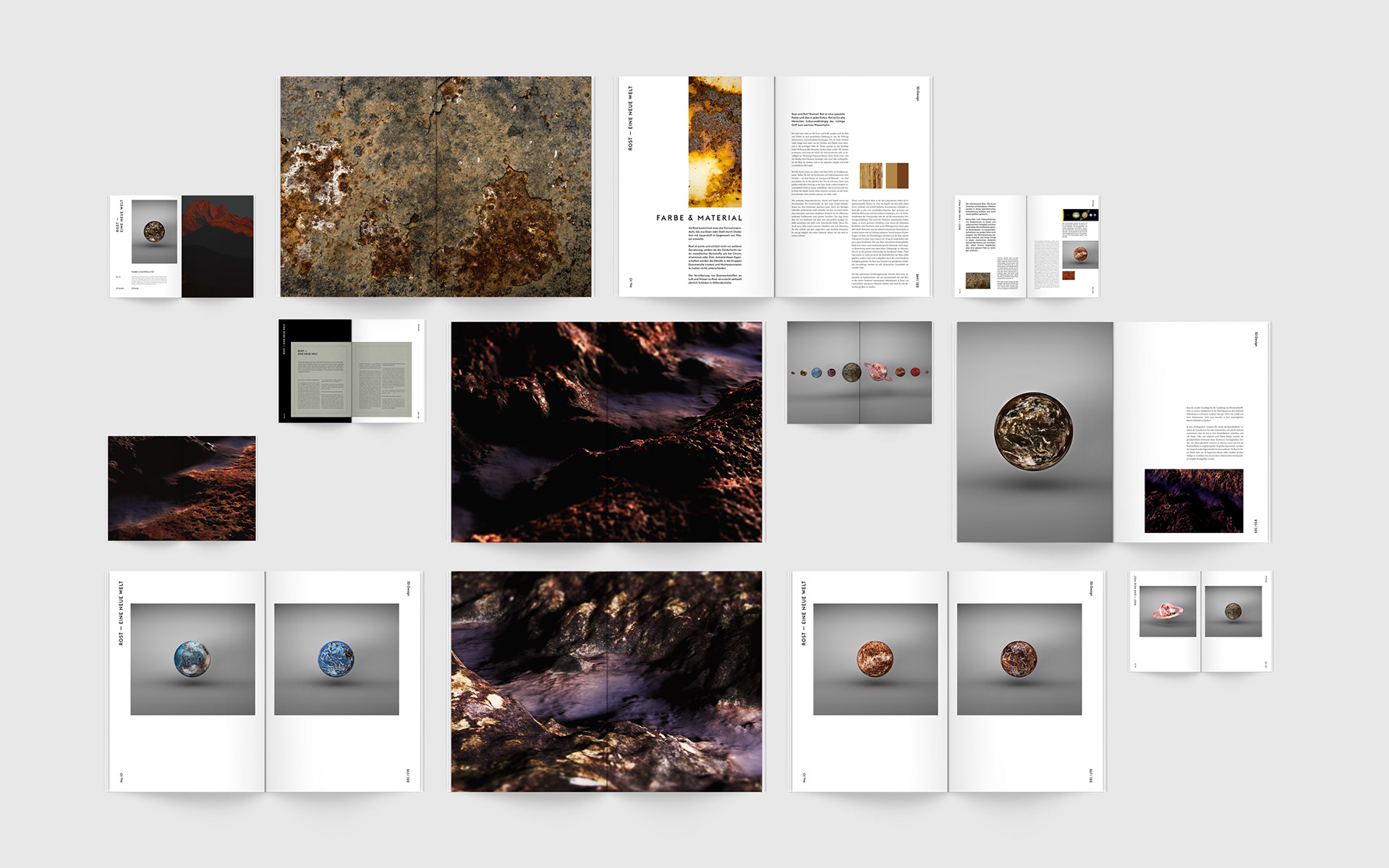
Task: Click the left orange rust planet image
Action: (875, 659)
